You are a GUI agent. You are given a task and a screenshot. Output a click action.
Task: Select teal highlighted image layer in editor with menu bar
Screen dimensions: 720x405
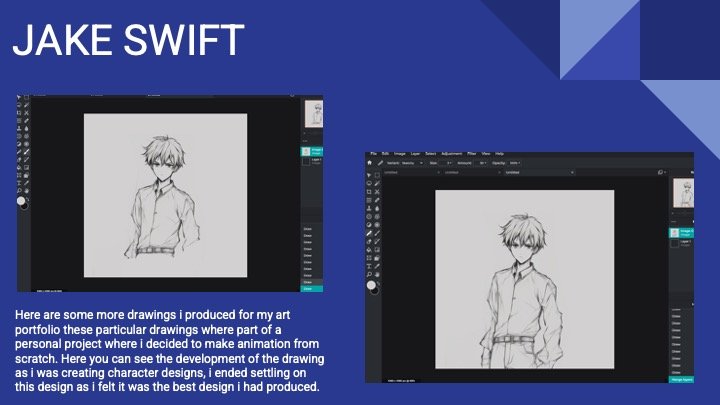pyautogui.click(x=681, y=233)
